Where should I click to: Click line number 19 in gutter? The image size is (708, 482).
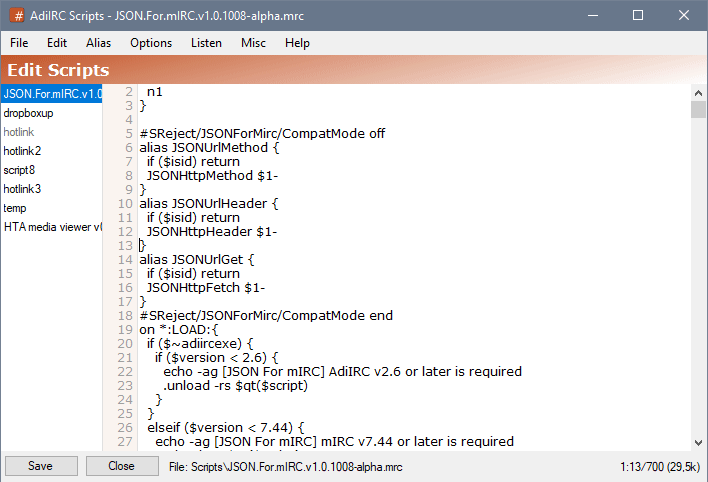point(125,330)
